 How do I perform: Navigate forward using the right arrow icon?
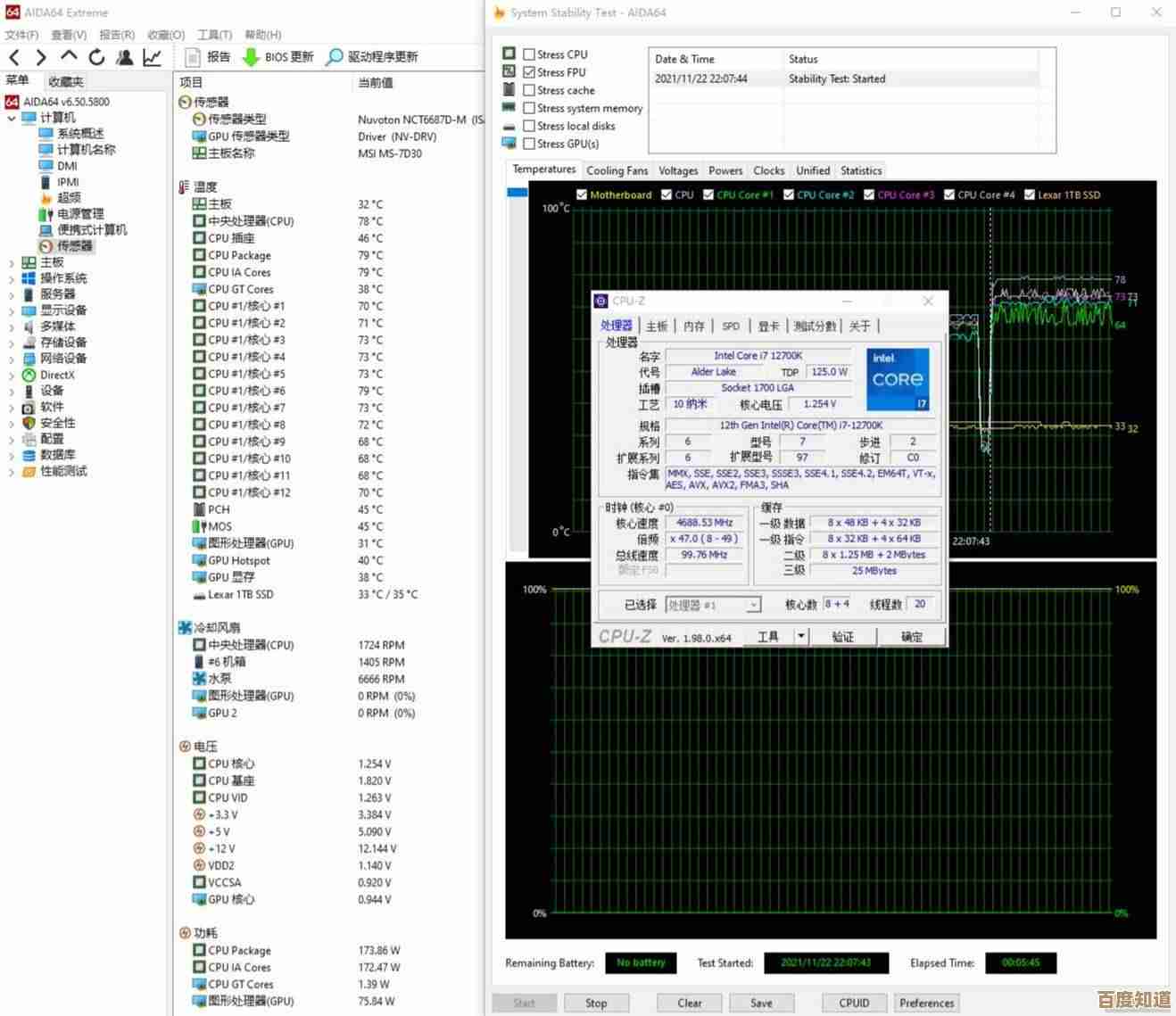40,56
